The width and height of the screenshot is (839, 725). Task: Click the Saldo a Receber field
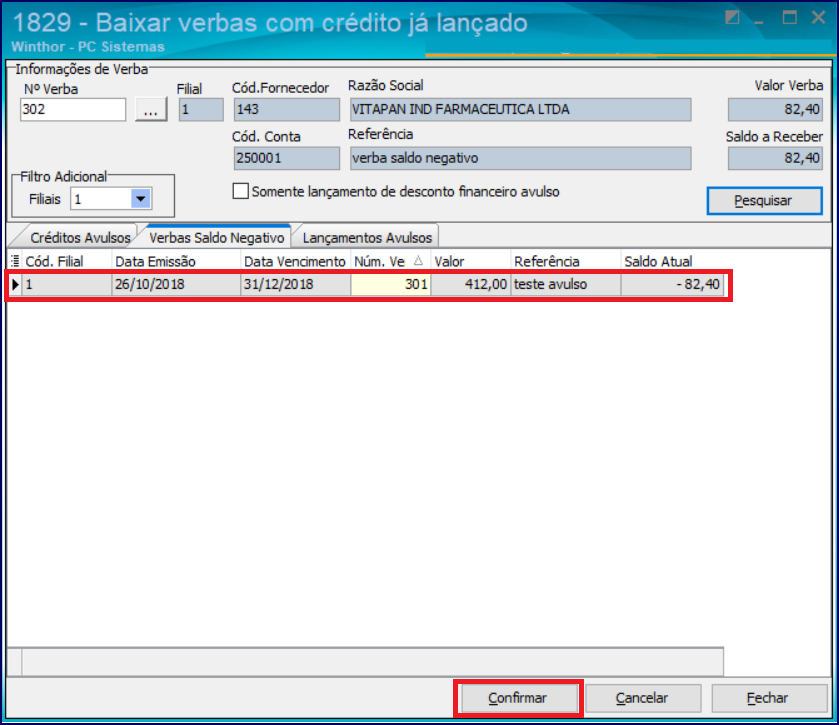pos(775,158)
